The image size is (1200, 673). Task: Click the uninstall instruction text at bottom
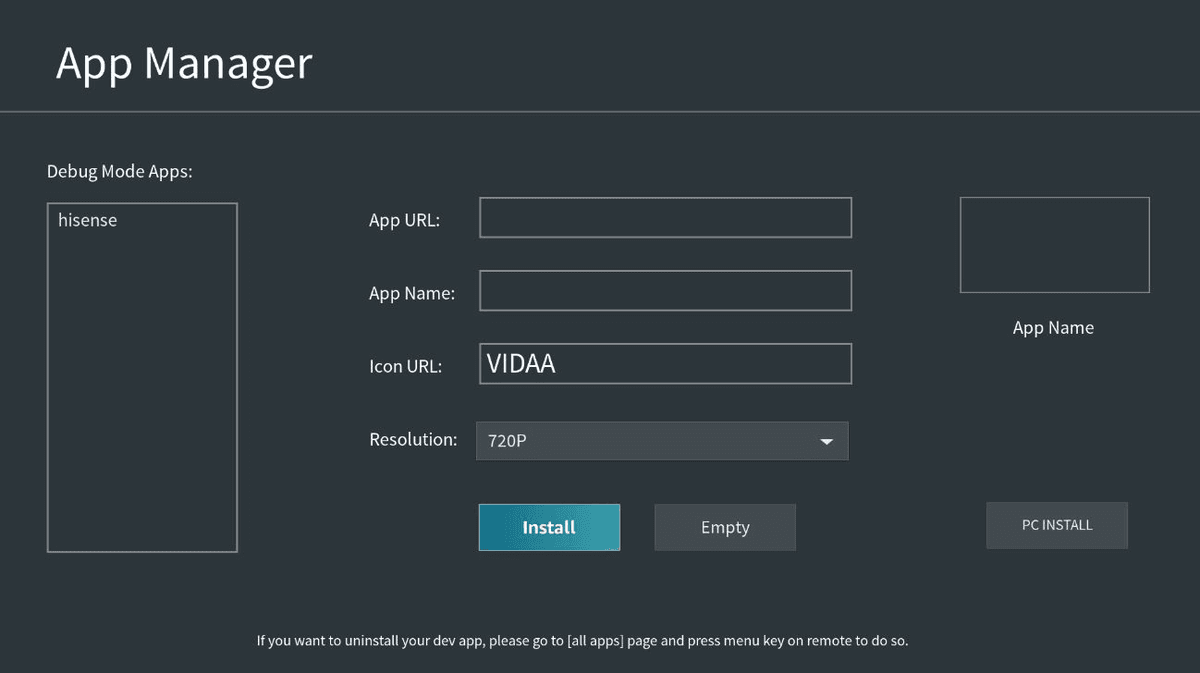[582, 640]
